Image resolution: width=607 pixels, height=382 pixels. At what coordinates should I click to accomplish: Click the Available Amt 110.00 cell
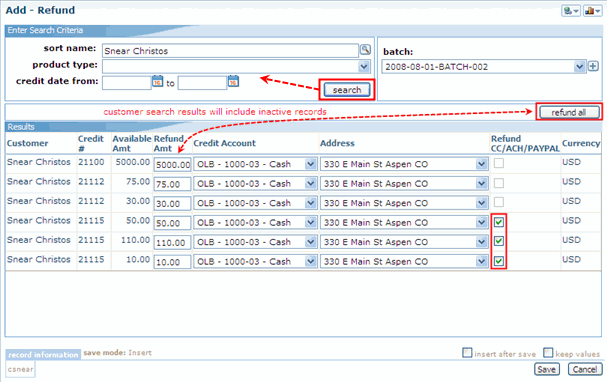[x=135, y=240]
